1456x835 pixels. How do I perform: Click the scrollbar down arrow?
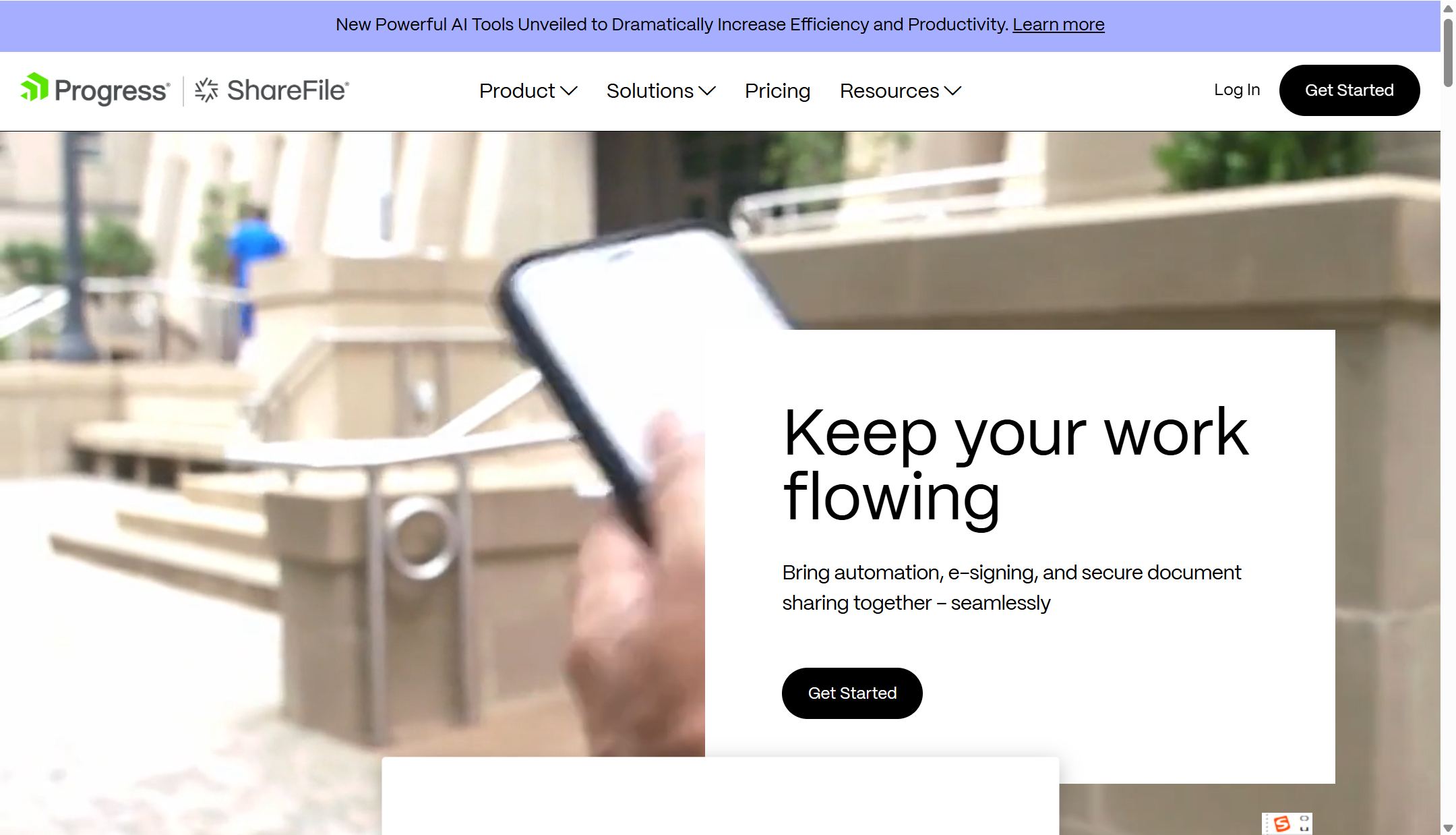(x=1448, y=828)
